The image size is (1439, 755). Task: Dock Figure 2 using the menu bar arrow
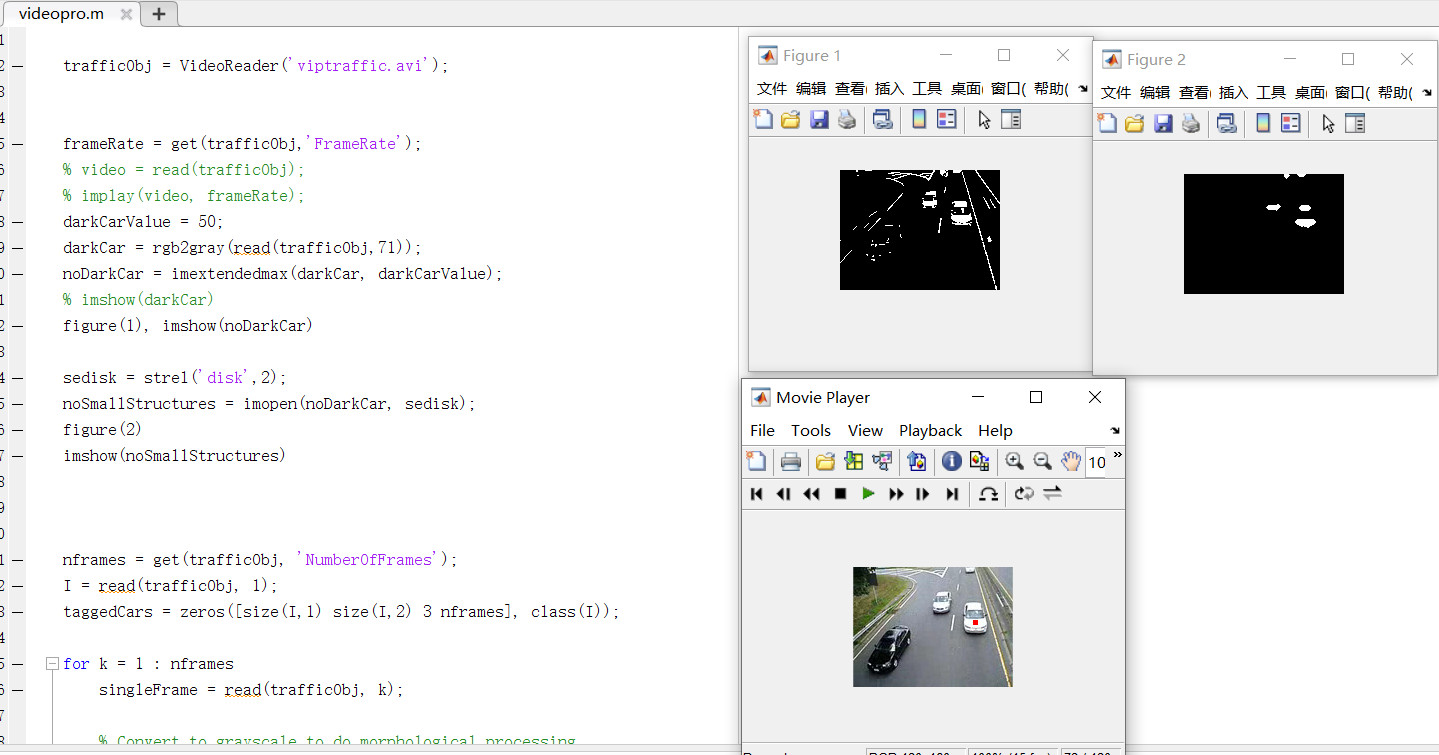click(x=1427, y=93)
